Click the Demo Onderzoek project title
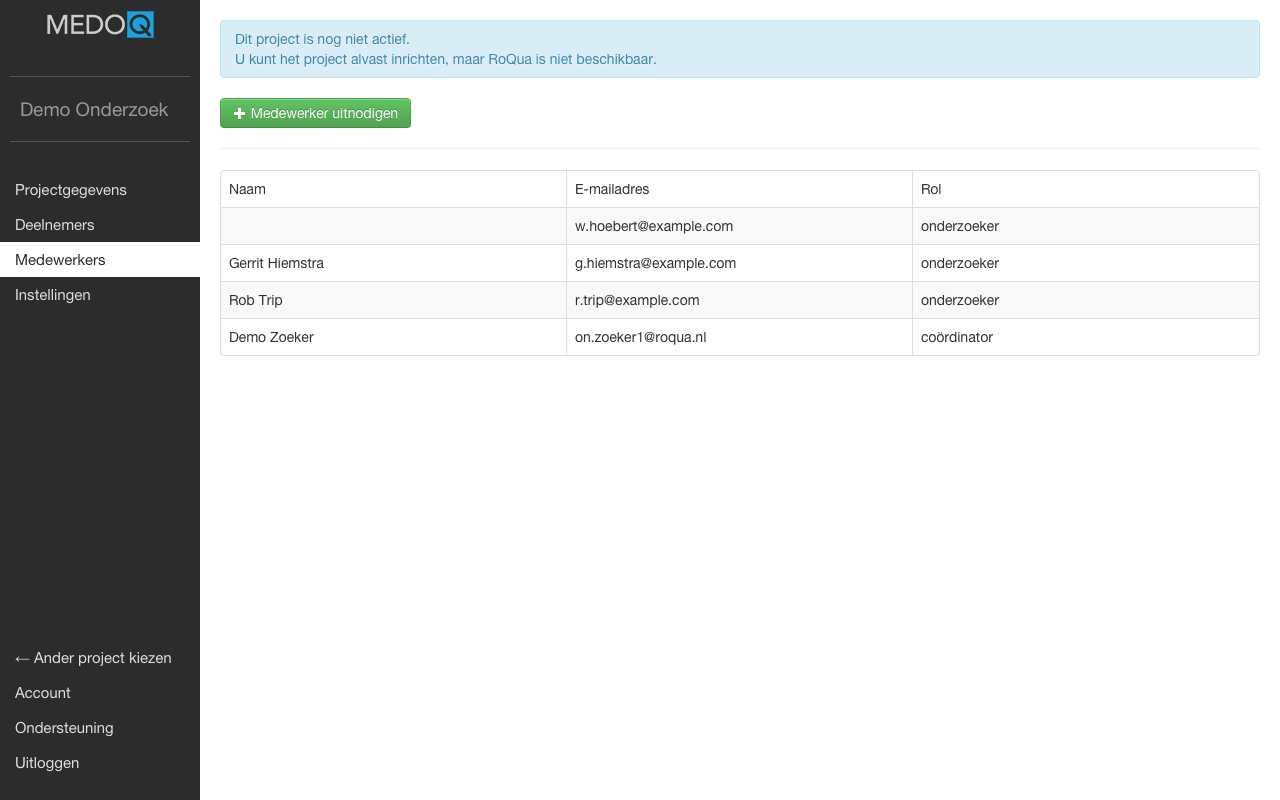This screenshot has width=1280, height=800. pos(94,110)
